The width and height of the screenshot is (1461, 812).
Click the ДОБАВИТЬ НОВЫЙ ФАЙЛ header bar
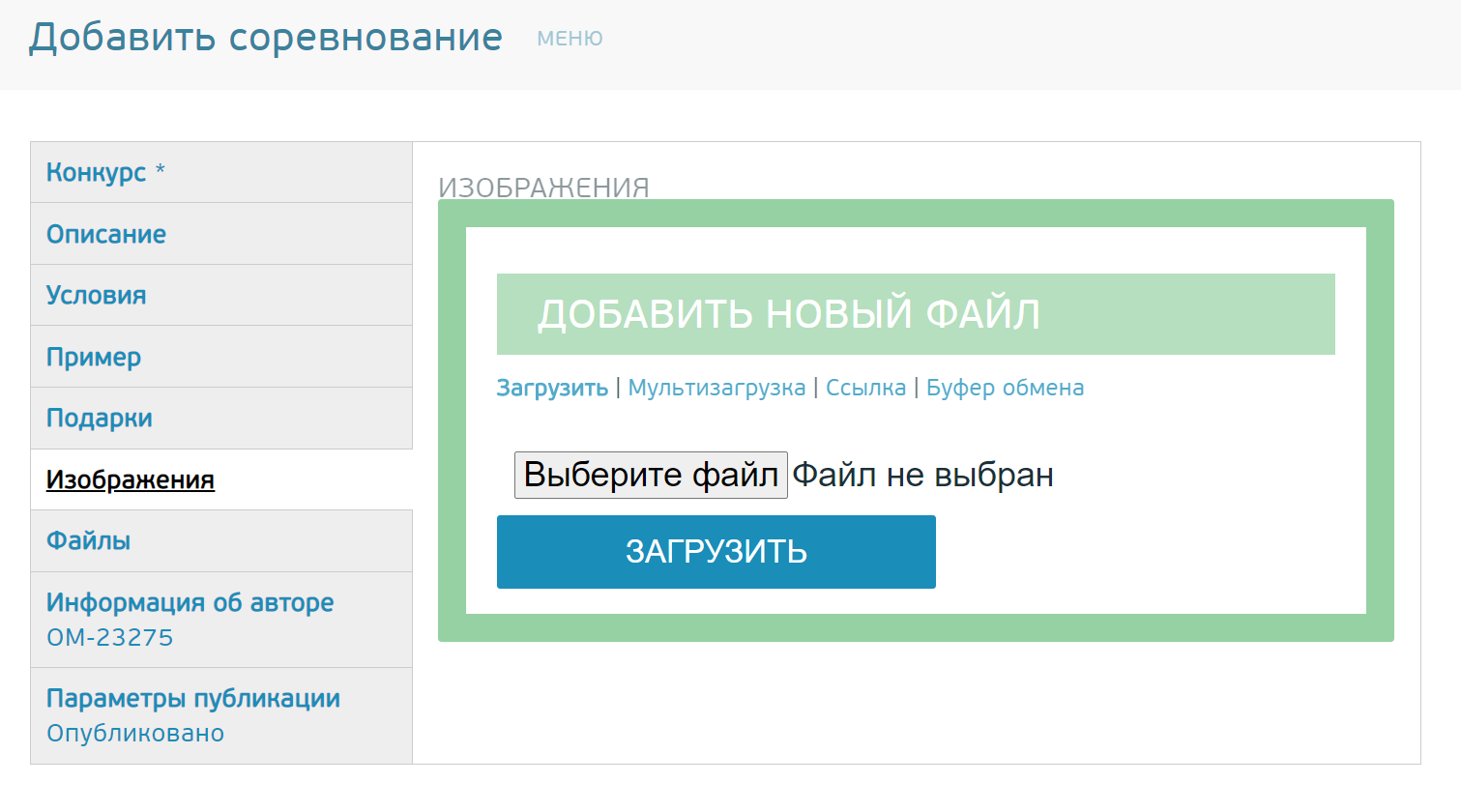915,314
